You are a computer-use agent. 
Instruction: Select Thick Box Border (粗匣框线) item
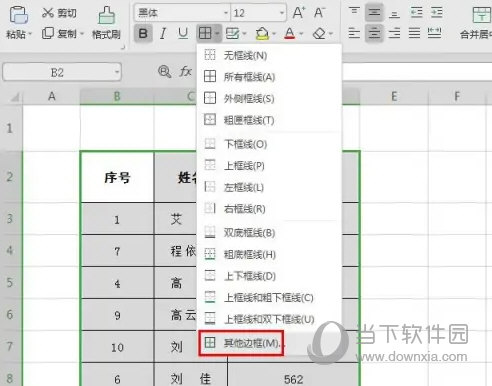[269, 120]
